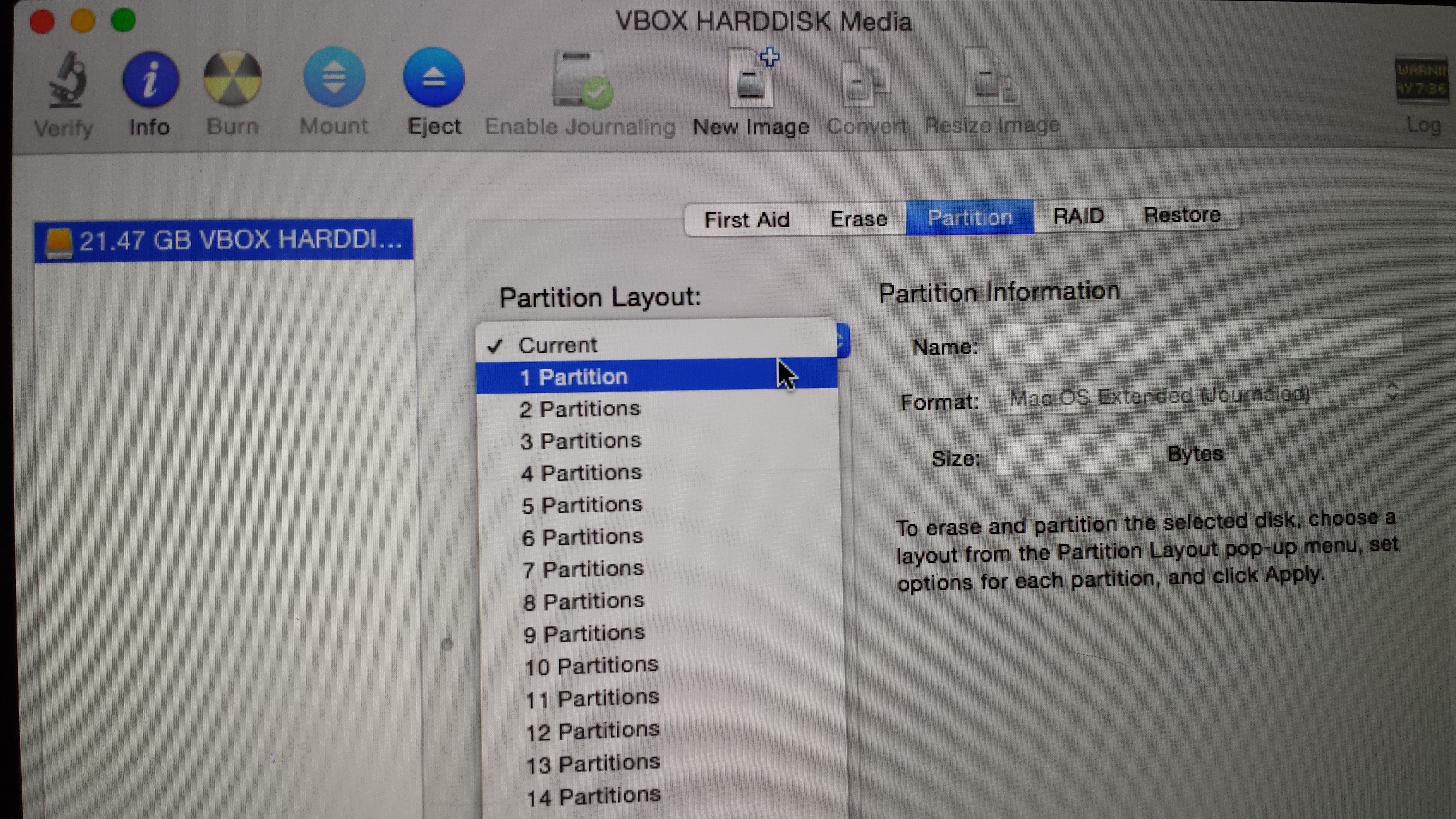
Task: Choose 1 Partition from the layout menu
Action: [x=574, y=376]
